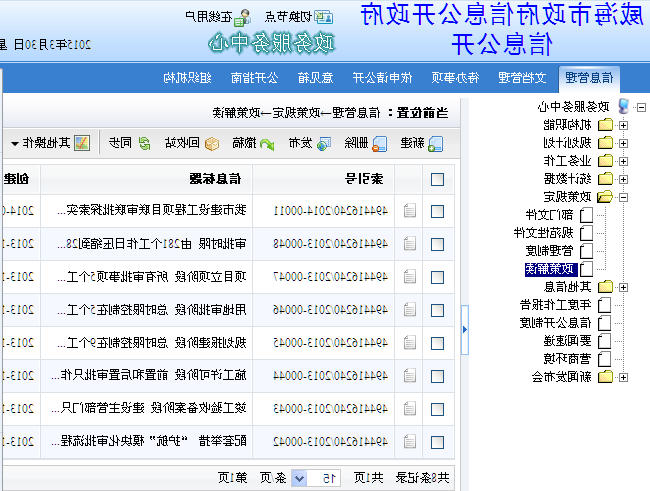This screenshot has width=650, height=491.
Task: Switch to the 待办事项 tab
Action: click(x=455, y=78)
